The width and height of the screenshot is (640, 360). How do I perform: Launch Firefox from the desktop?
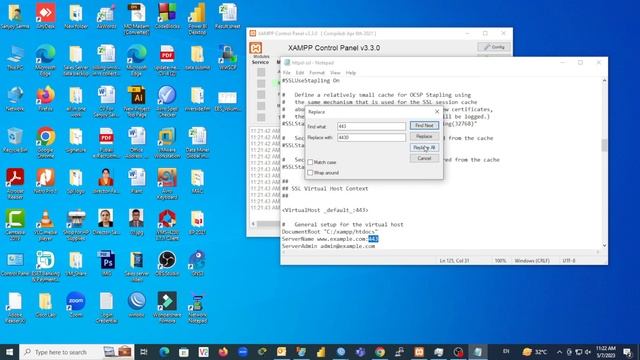(45, 98)
